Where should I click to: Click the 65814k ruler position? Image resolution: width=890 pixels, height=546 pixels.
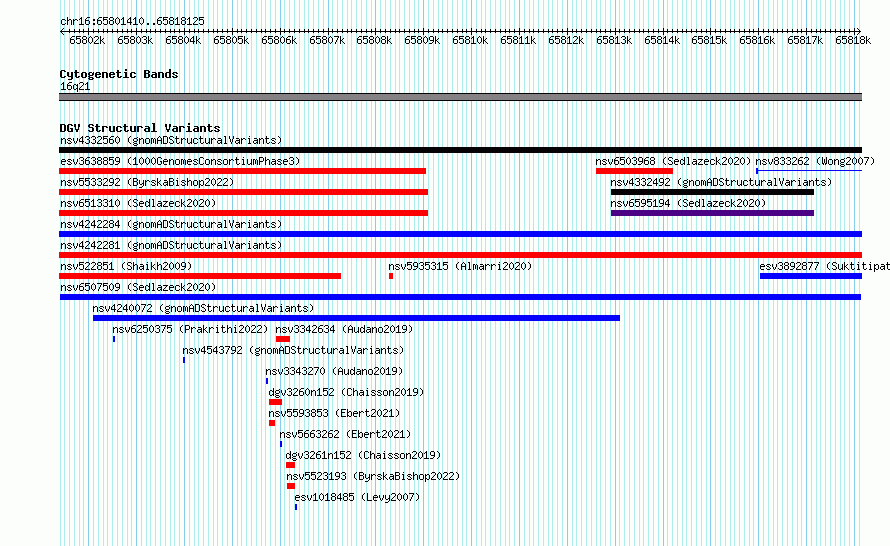click(662, 40)
